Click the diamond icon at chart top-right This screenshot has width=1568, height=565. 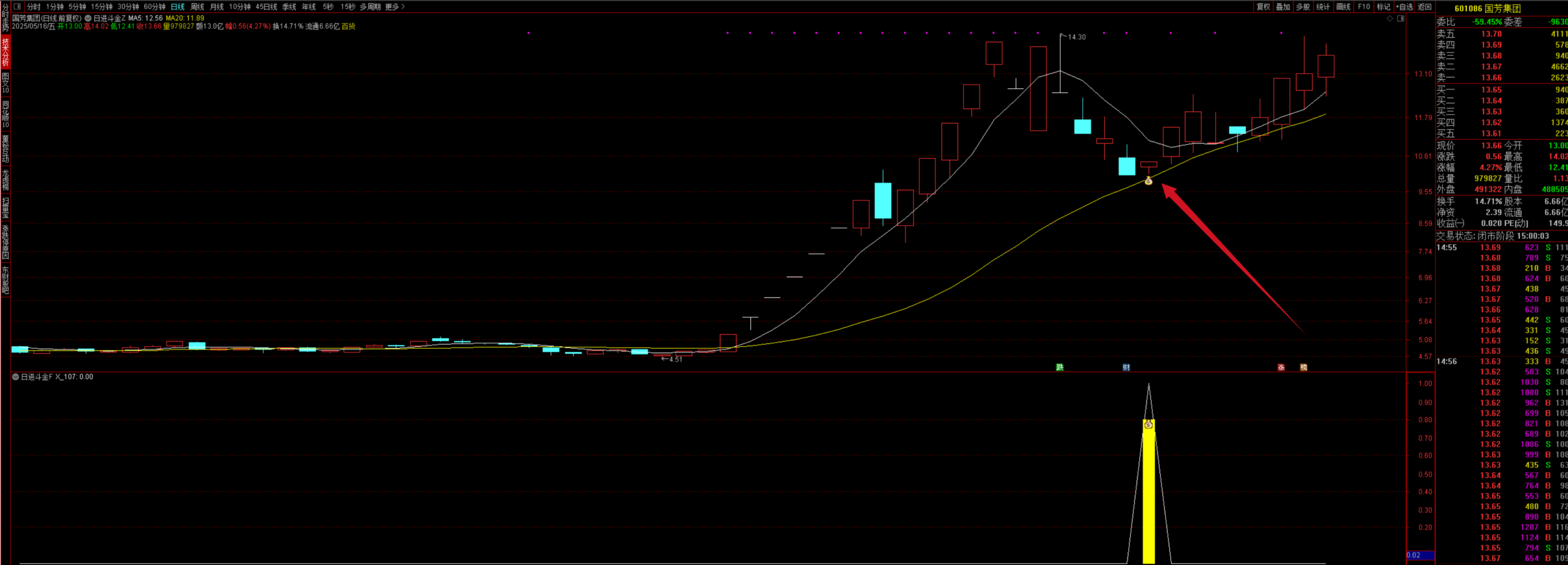click(1390, 19)
